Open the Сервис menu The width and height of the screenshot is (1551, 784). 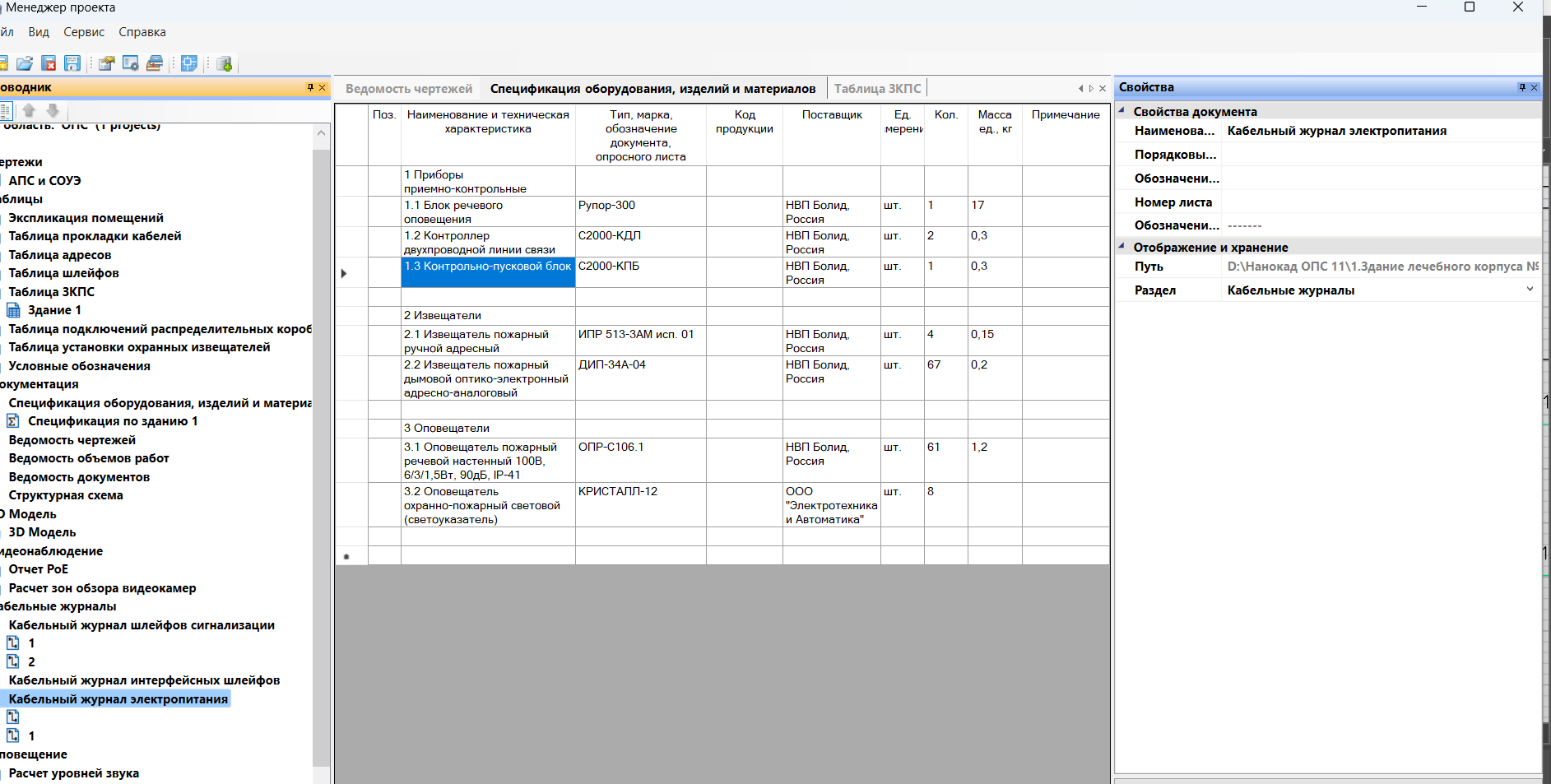pos(84,32)
